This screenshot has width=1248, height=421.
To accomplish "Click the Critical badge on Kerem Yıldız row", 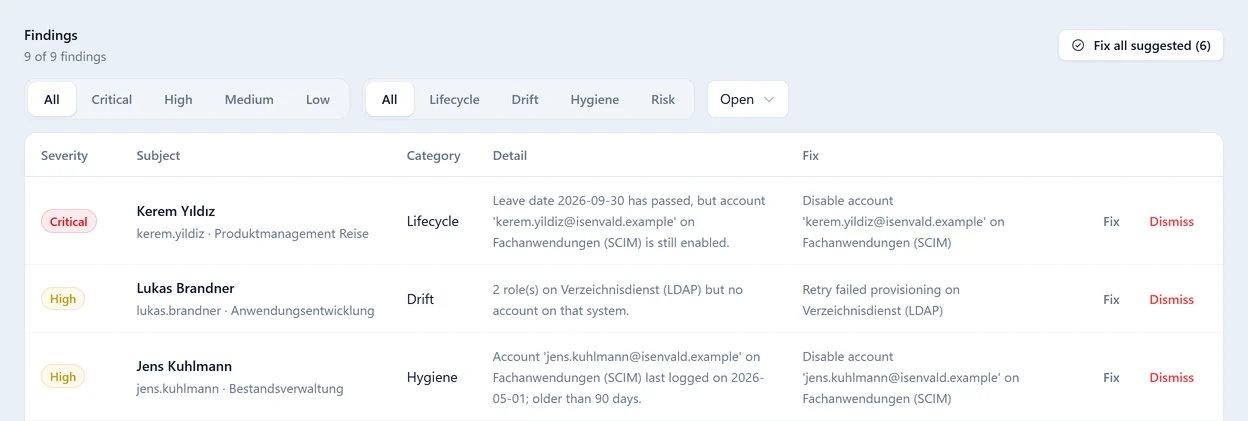I will (x=69, y=222).
